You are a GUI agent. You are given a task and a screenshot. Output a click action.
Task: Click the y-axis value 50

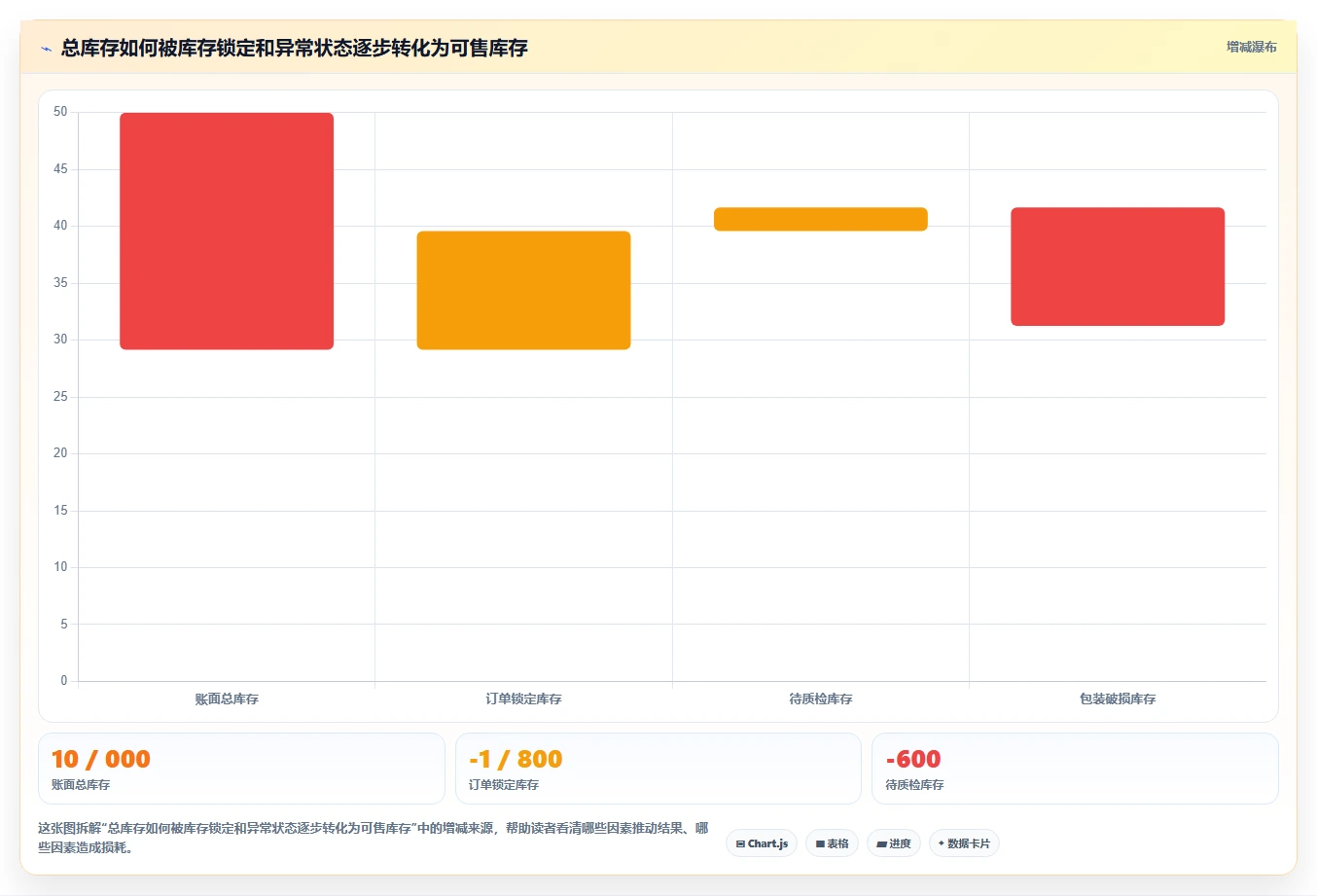click(60, 112)
